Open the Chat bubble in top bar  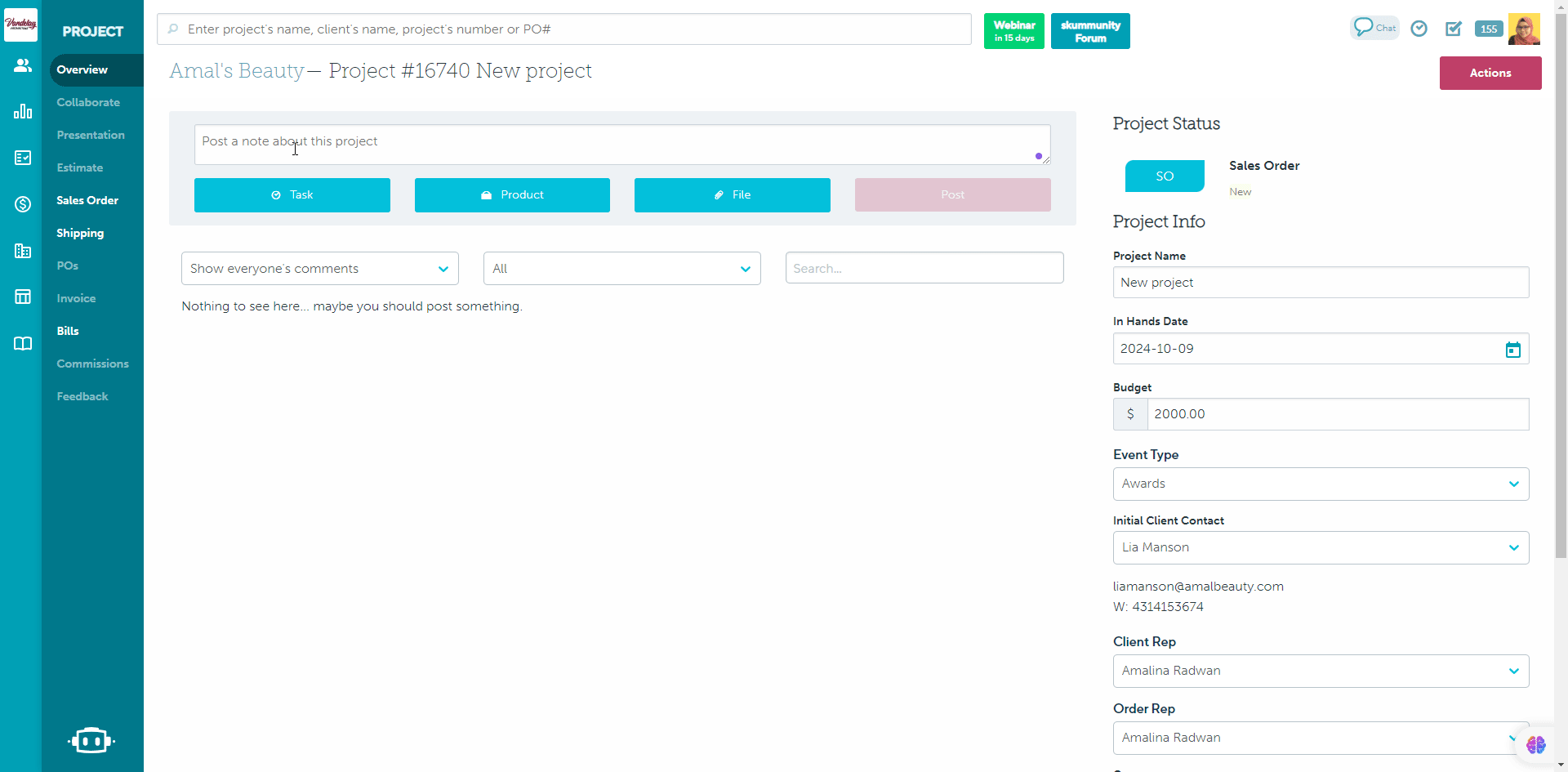tap(1374, 28)
